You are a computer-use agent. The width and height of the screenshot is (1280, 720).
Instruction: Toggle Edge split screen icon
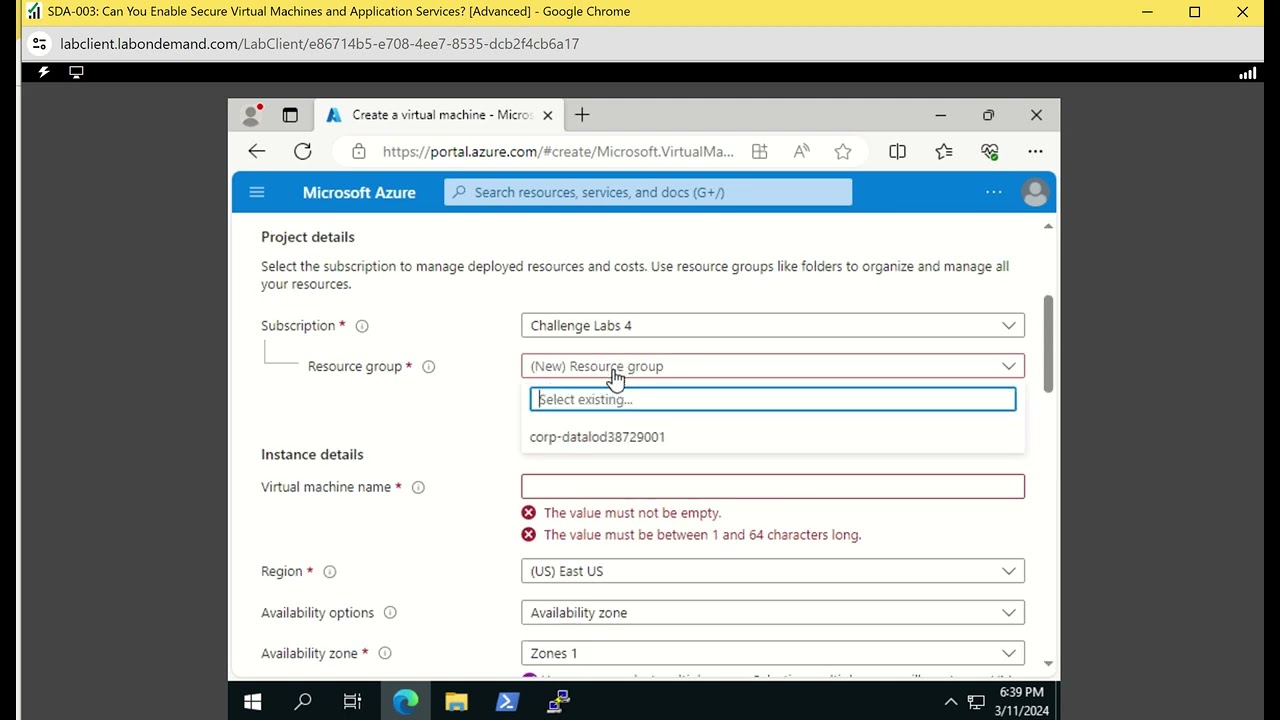(x=897, y=151)
